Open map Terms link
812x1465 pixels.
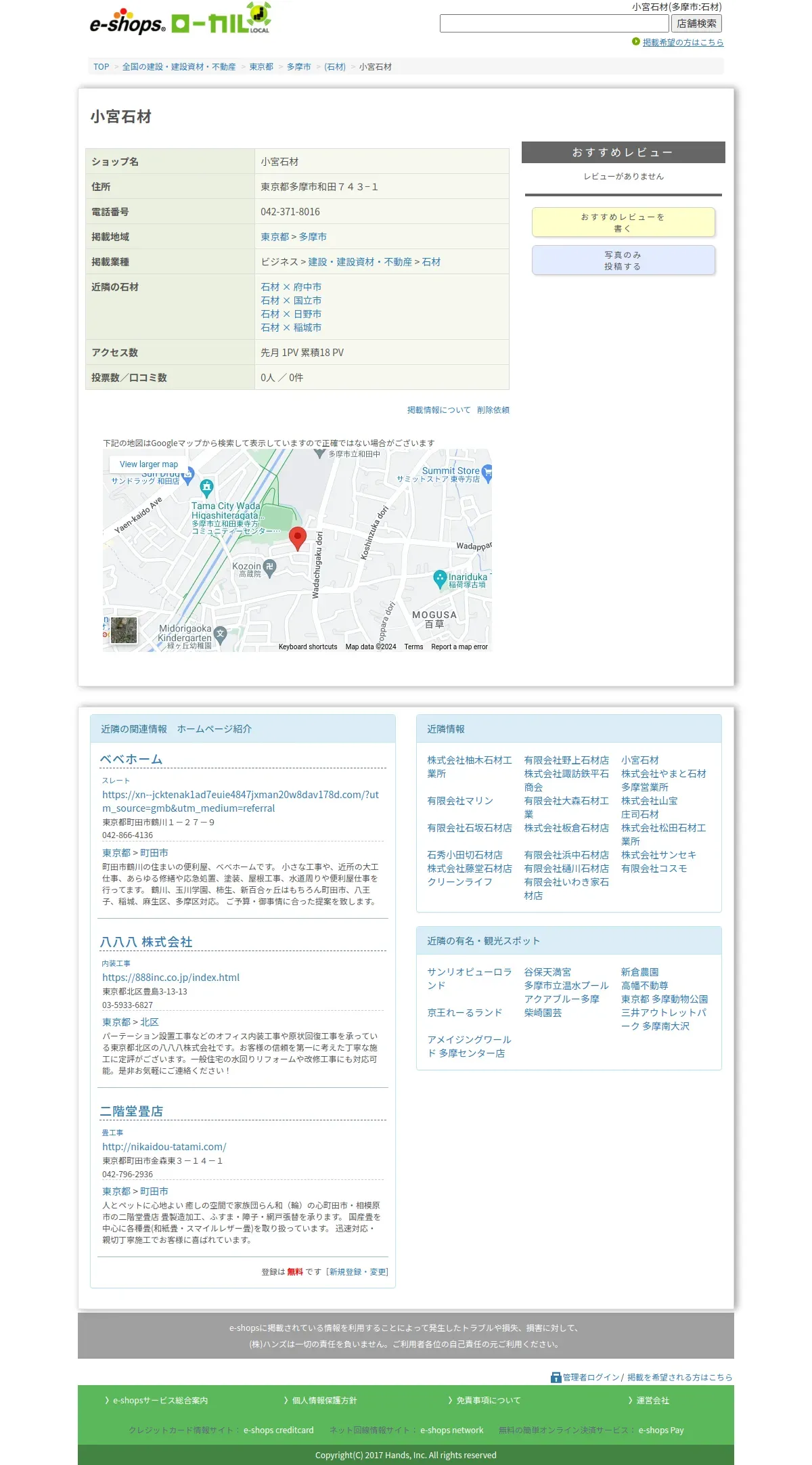413,647
